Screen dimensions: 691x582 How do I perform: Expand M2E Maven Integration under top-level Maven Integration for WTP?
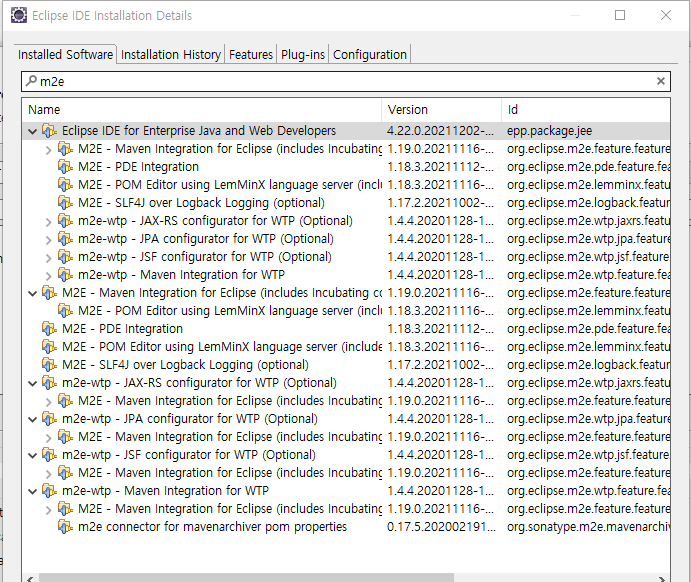(x=48, y=510)
